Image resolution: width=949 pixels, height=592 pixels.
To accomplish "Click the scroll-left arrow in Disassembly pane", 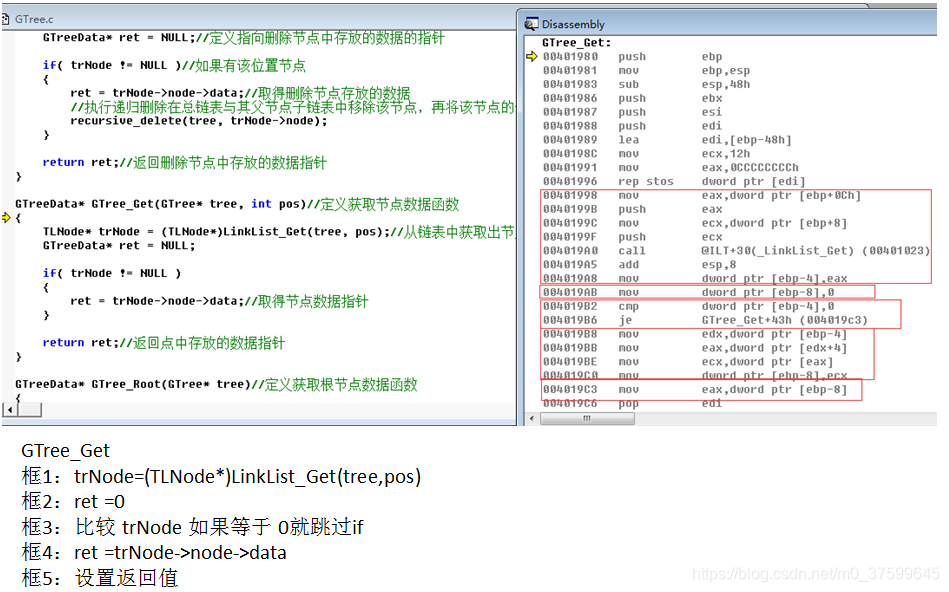I will coord(532,418).
